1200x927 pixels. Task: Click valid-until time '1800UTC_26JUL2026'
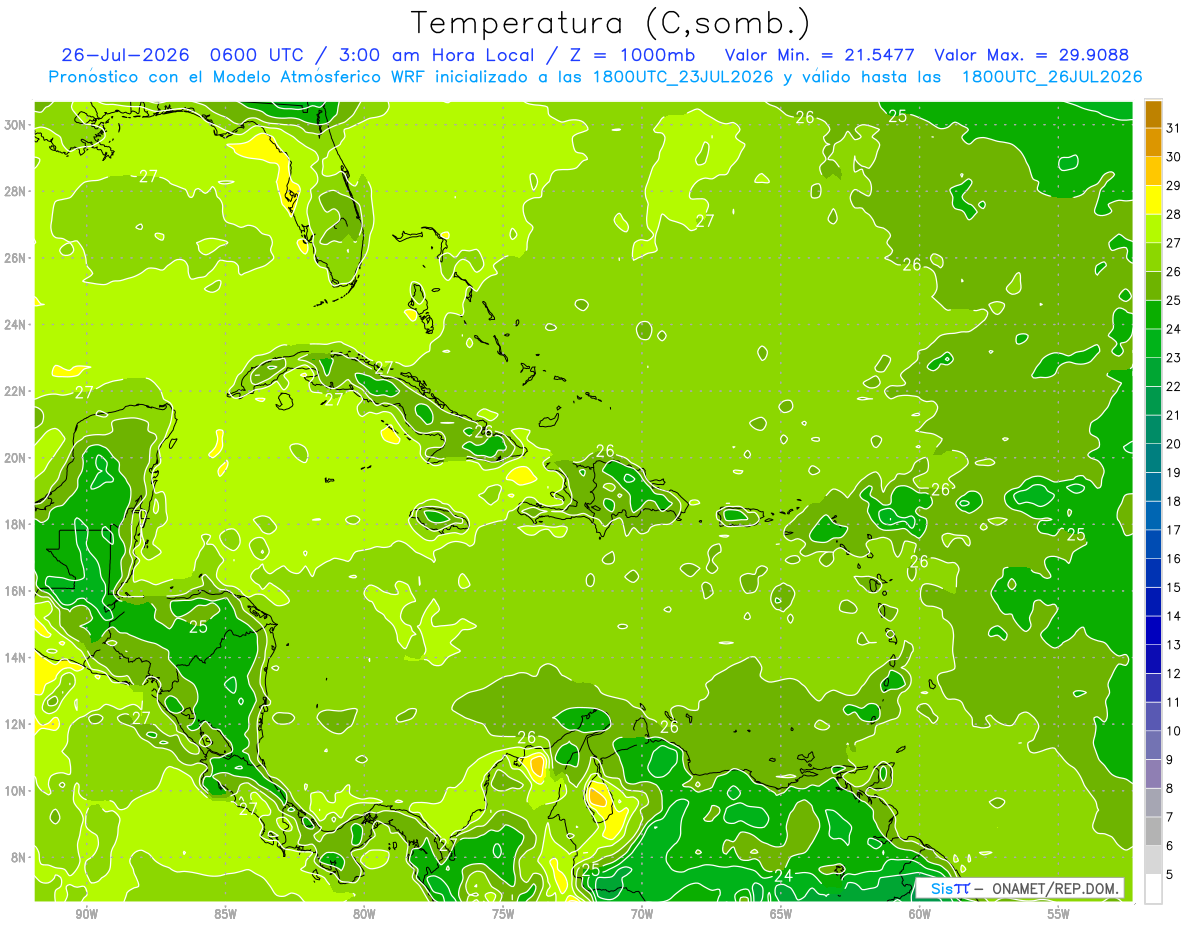(1052, 77)
